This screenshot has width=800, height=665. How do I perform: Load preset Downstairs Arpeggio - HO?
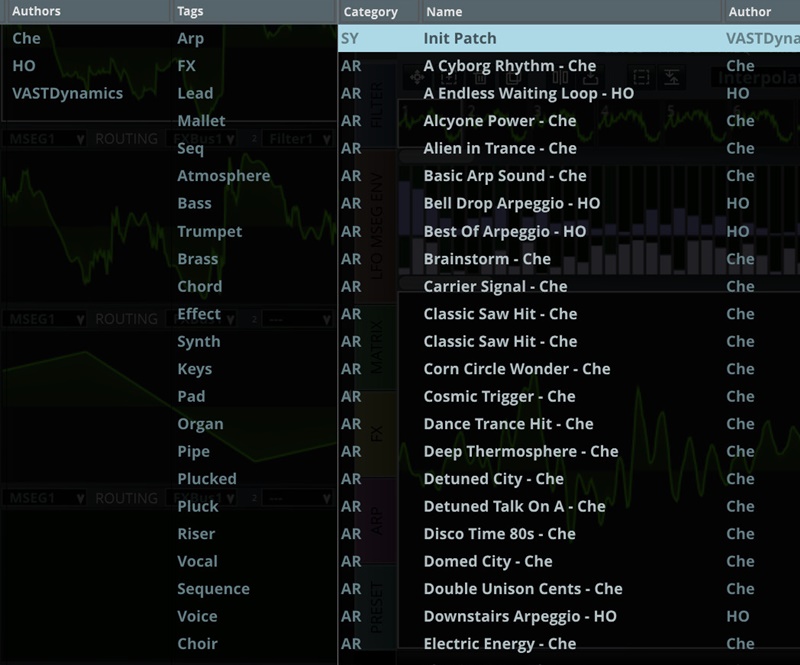pos(520,617)
